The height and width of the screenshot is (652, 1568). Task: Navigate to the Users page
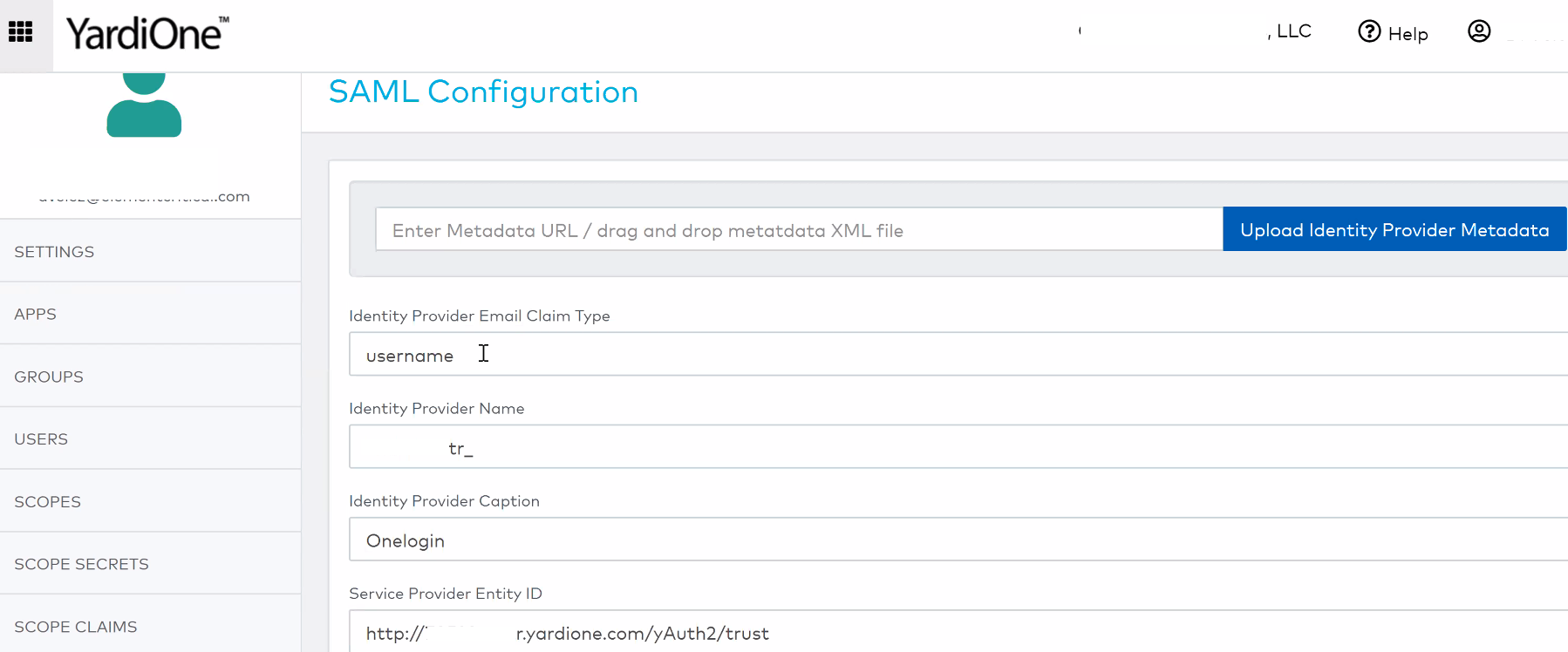[41, 439]
